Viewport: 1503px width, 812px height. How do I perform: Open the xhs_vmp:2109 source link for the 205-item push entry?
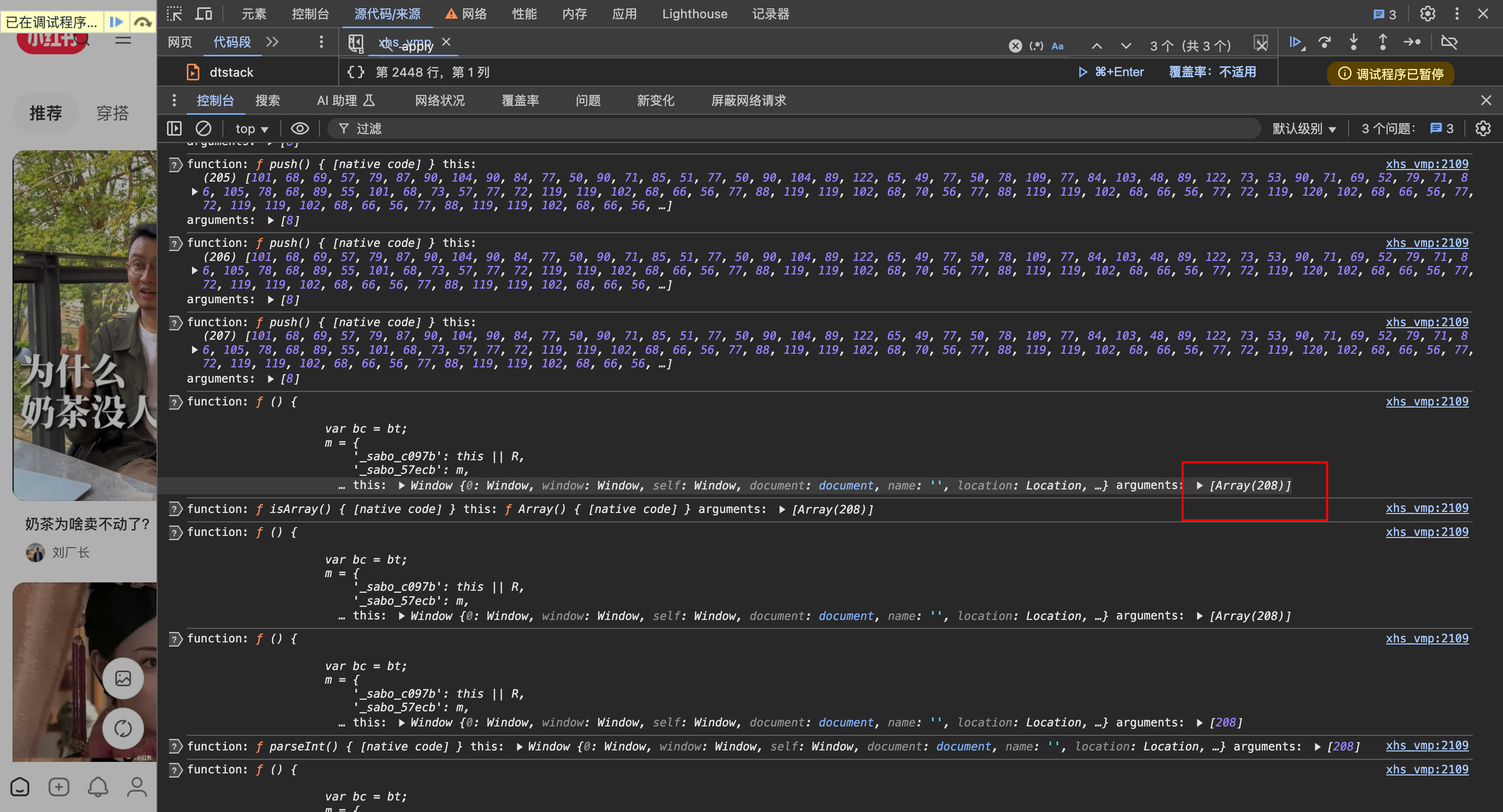1427,164
